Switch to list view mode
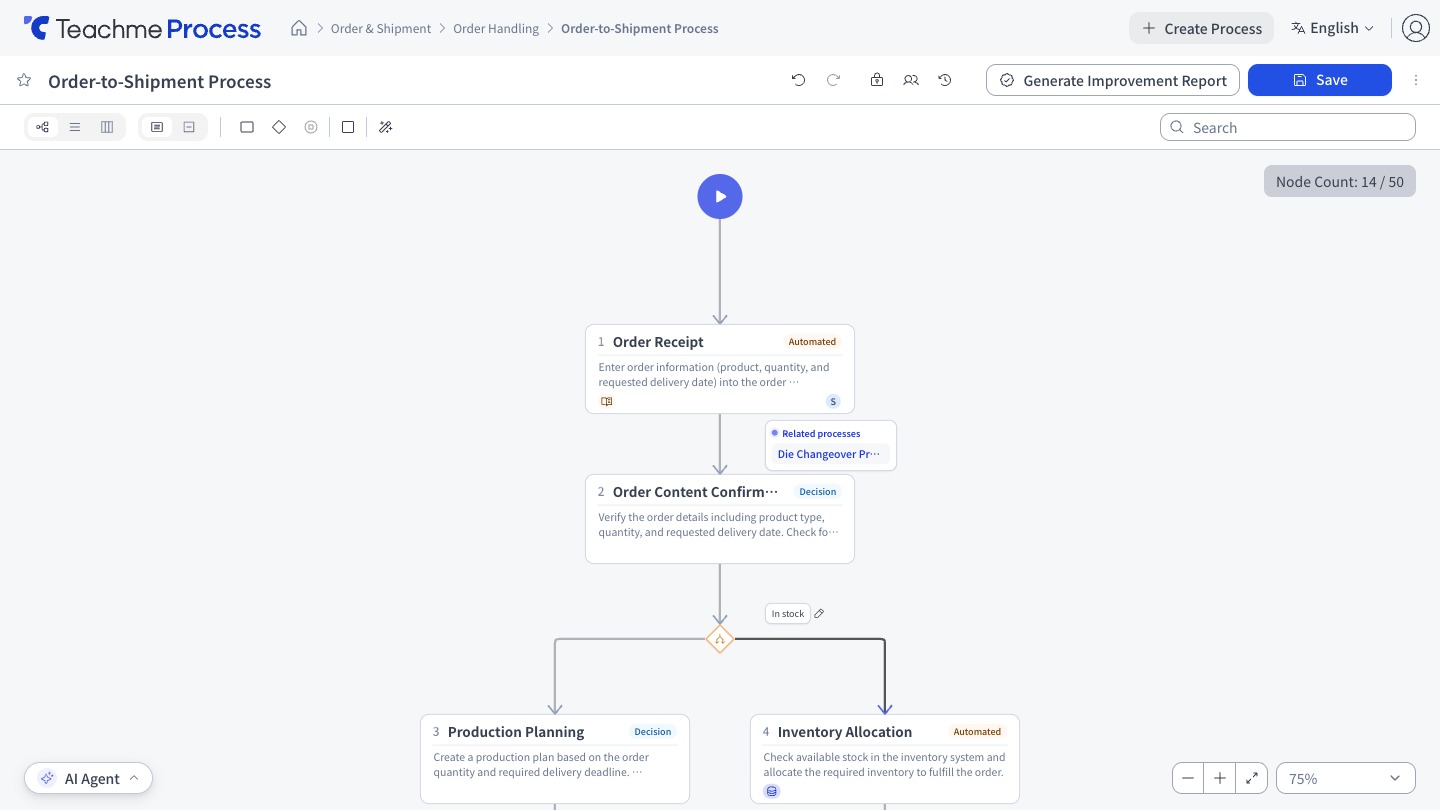This screenshot has width=1440, height=810. coord(75,127)
